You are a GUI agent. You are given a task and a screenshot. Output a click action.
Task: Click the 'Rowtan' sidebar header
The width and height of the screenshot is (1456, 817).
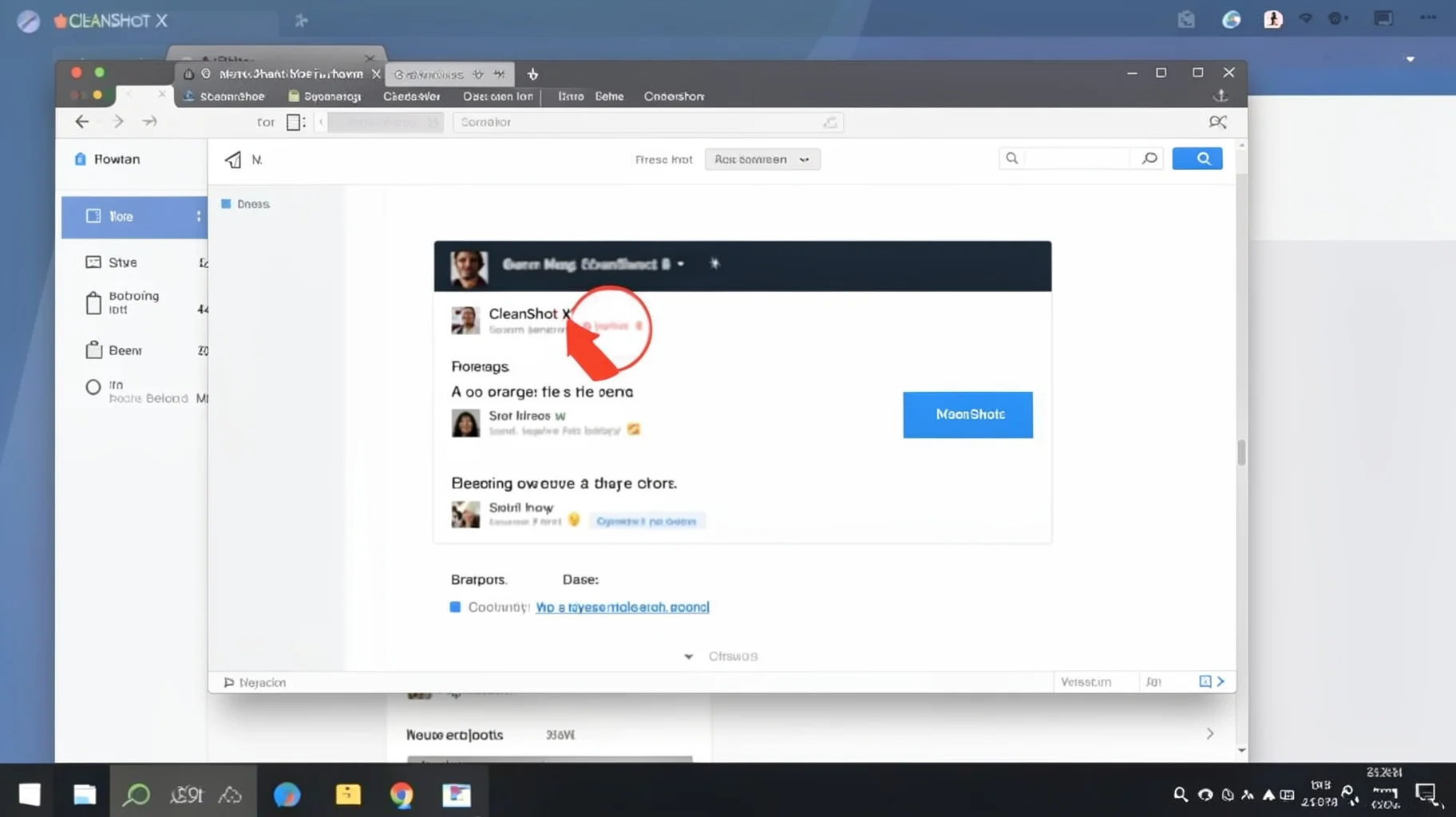click(x=108, y=160)
